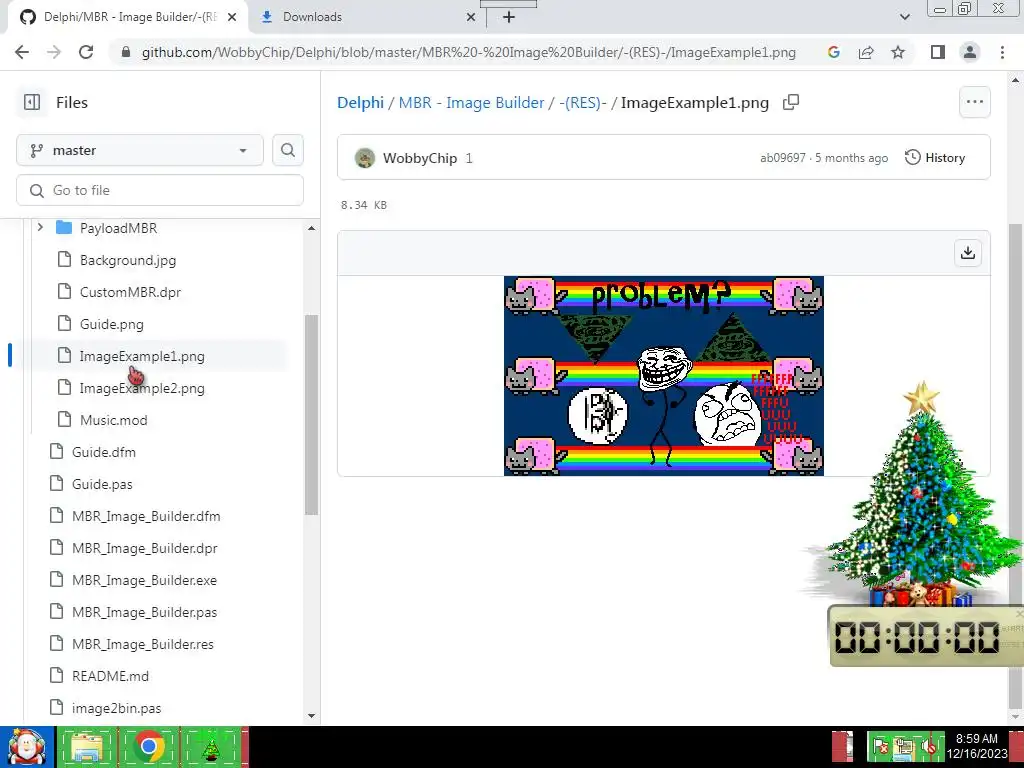Click the Go to file search field
Screen dimensions: 1024x768
160,190
